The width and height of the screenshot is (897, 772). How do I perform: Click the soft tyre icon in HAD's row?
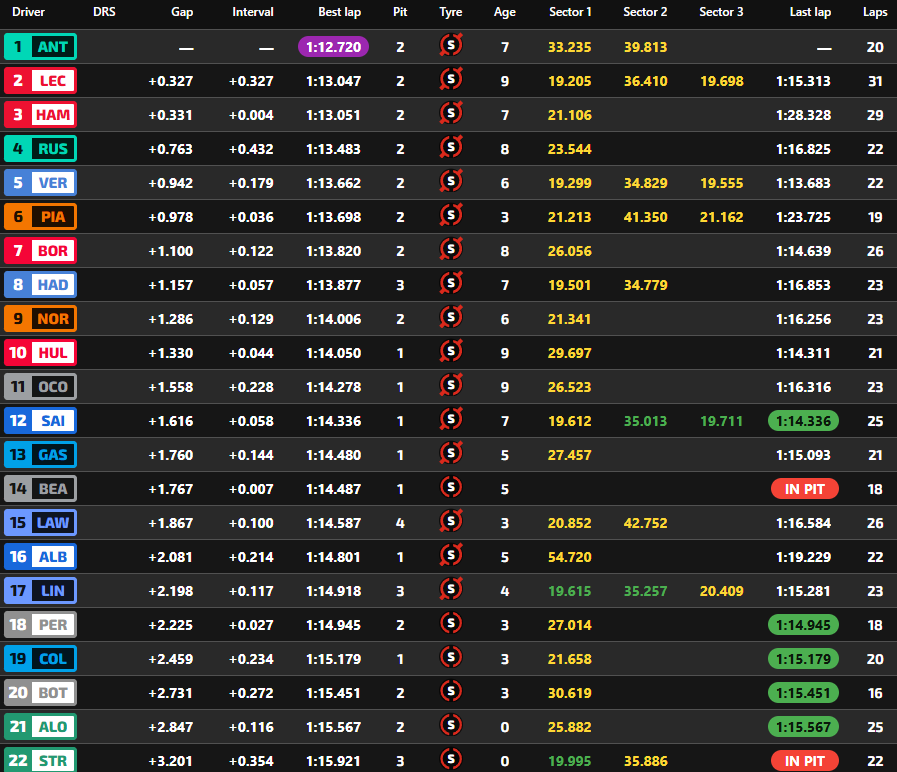(x=451, y=283)
